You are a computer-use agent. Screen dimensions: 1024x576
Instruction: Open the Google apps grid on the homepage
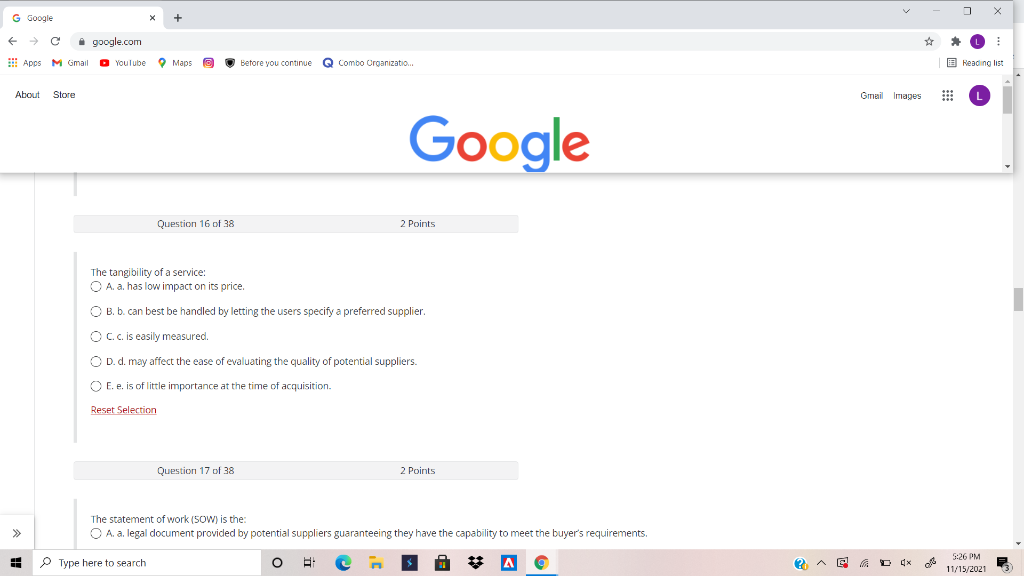(946, 95)
